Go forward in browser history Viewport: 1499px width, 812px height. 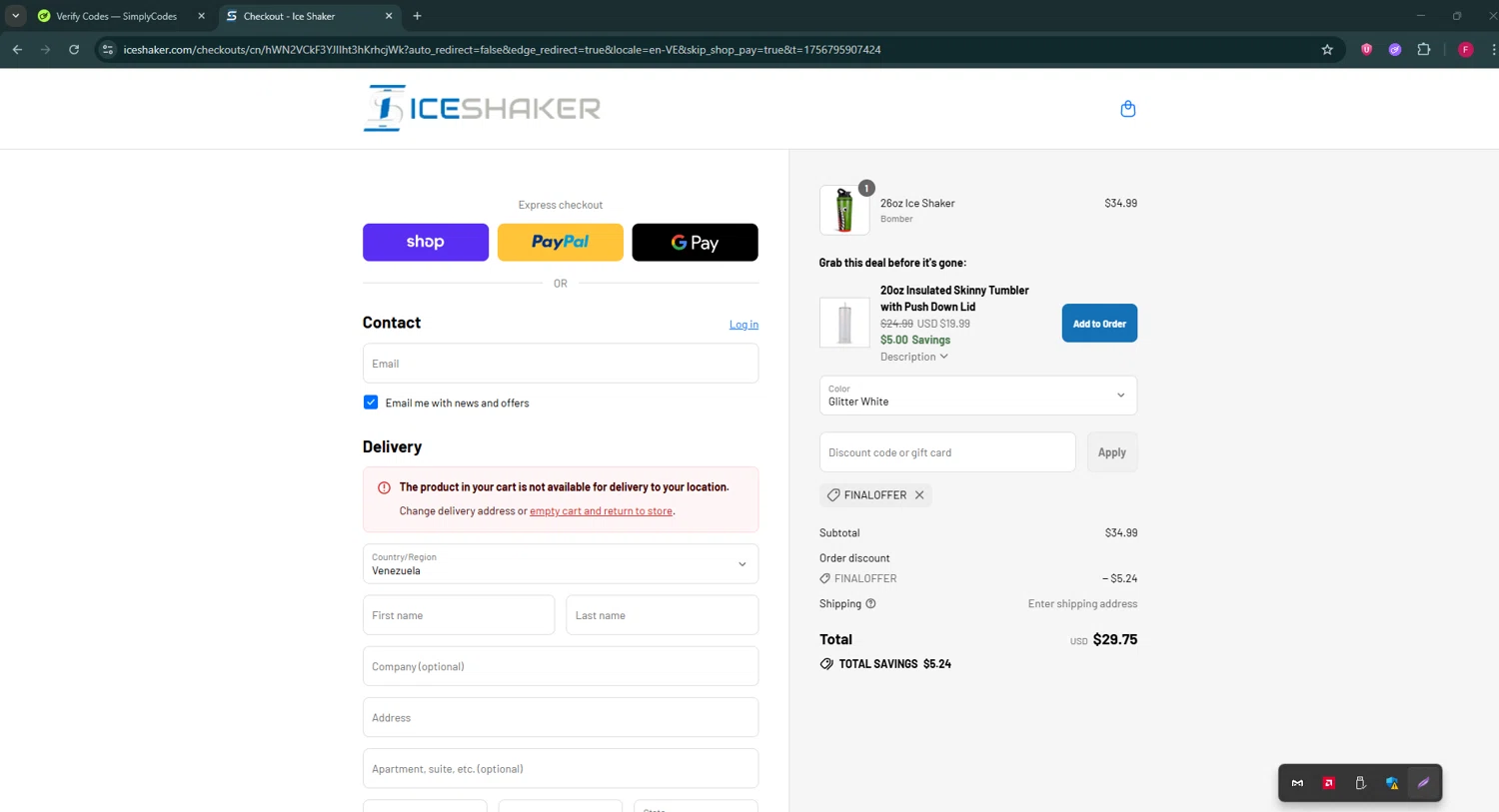coord(45,49)
